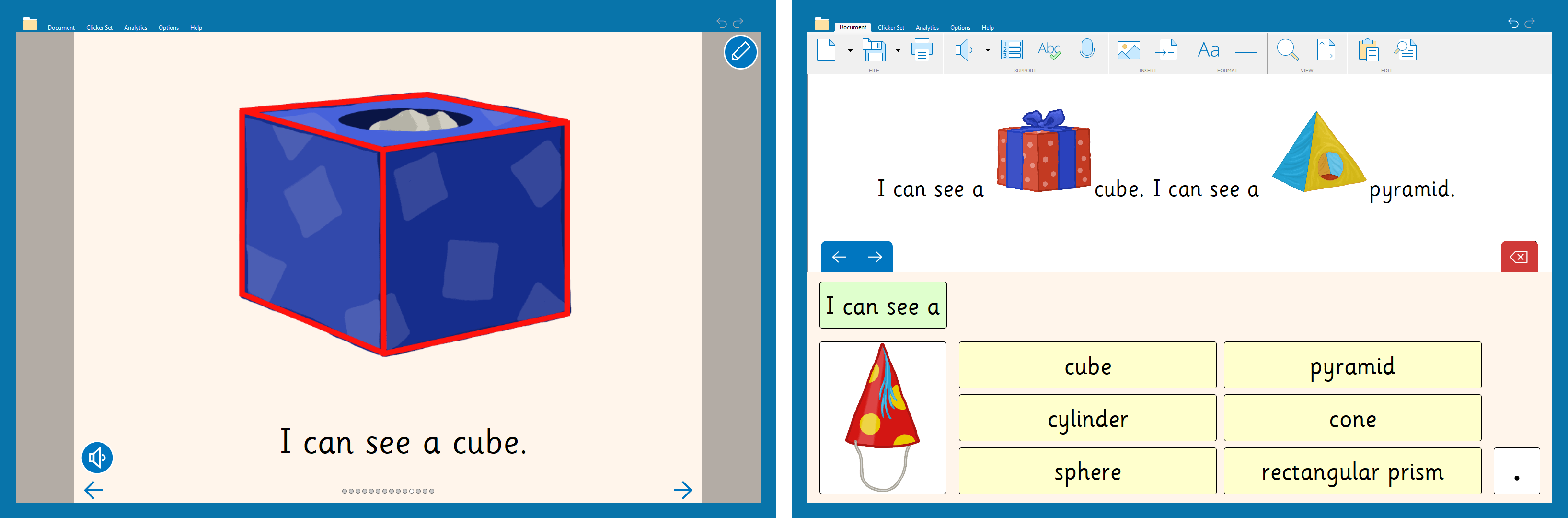Click the "cylinder" word cell
The width and height of the screenshot is (1568, 518).
(x=1087, y=418)
